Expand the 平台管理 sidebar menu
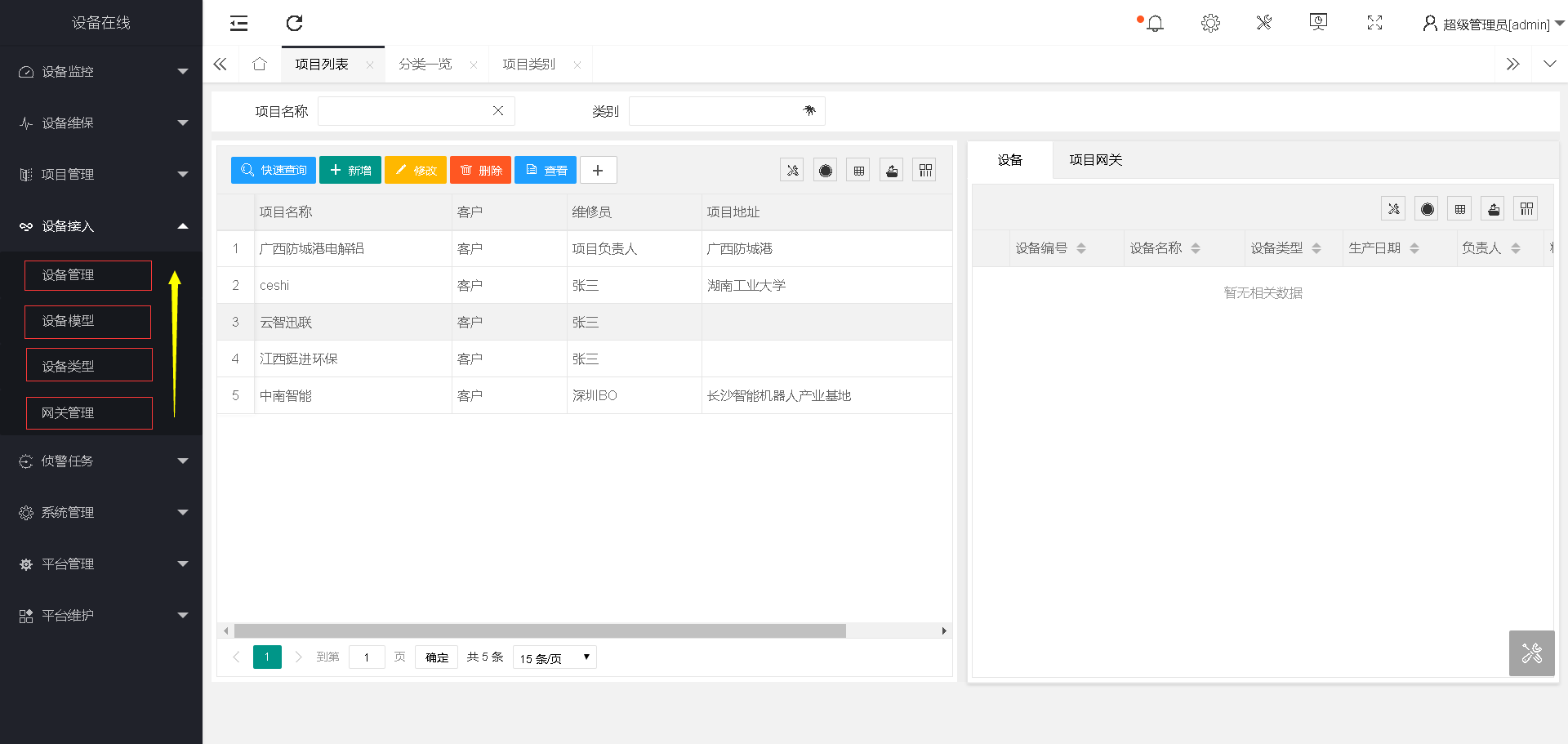1568x744 pixels. pos(101,564)
